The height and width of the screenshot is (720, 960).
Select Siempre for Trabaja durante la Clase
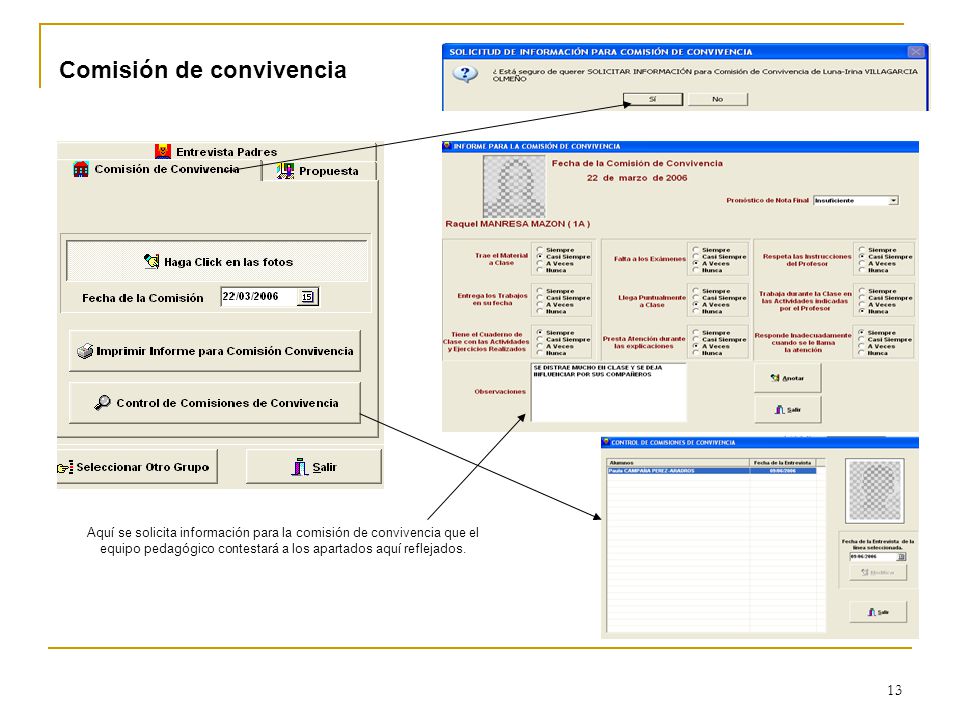point(861,291)
